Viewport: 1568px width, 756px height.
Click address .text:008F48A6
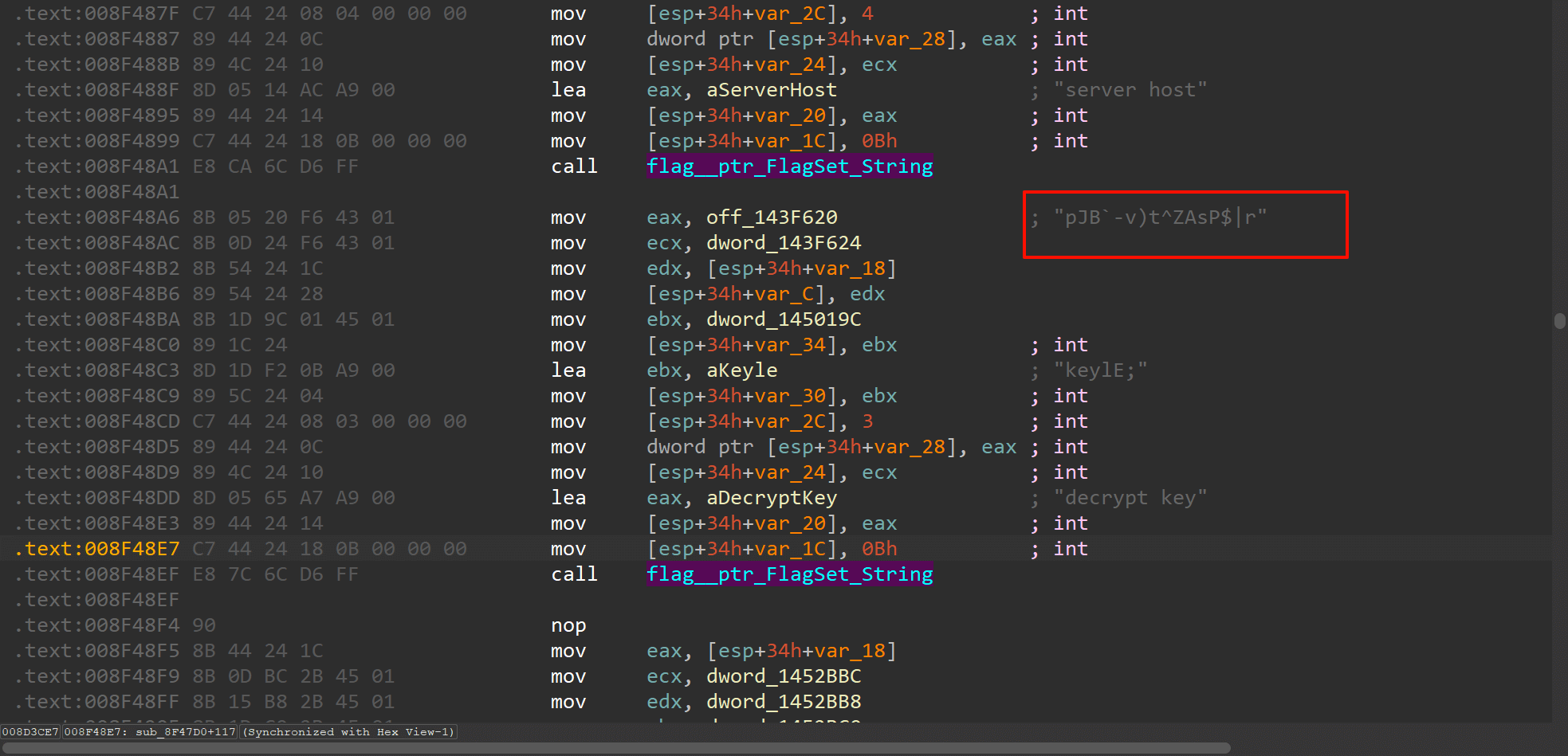[x=97, y=217]
